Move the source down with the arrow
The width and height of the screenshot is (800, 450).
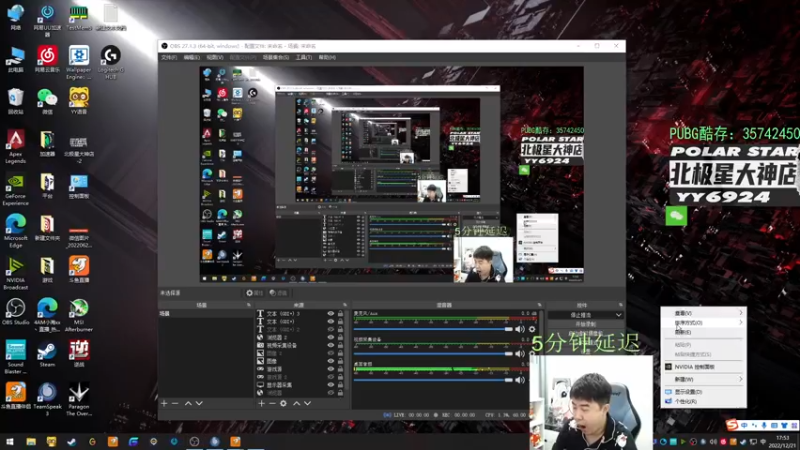[307, 403]
